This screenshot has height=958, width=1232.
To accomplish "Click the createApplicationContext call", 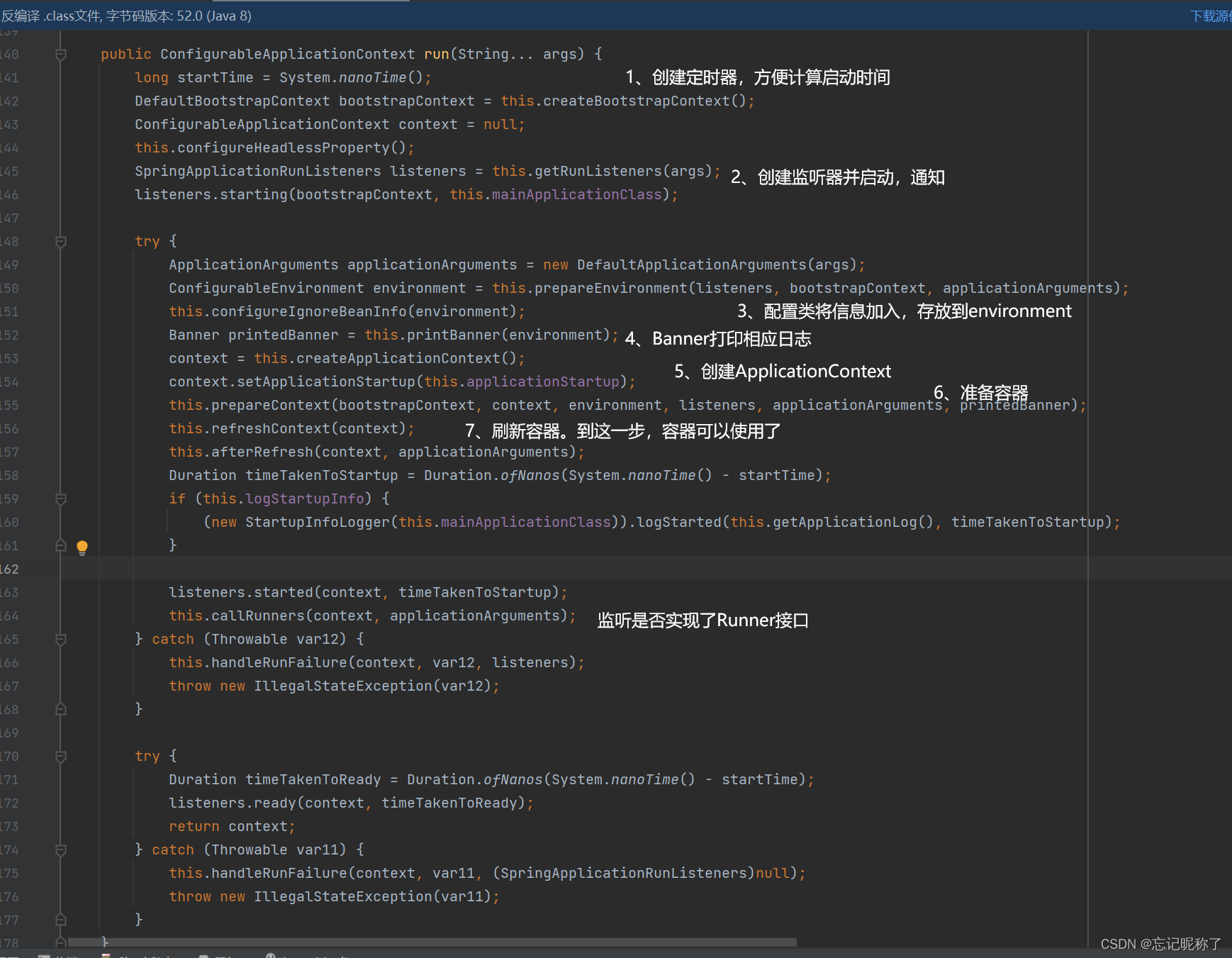I will [398, 358].
